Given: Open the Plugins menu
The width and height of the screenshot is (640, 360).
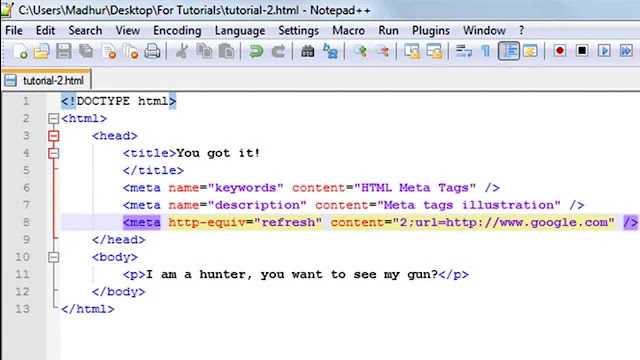Looking at the screenshot, I should (431, 31).
